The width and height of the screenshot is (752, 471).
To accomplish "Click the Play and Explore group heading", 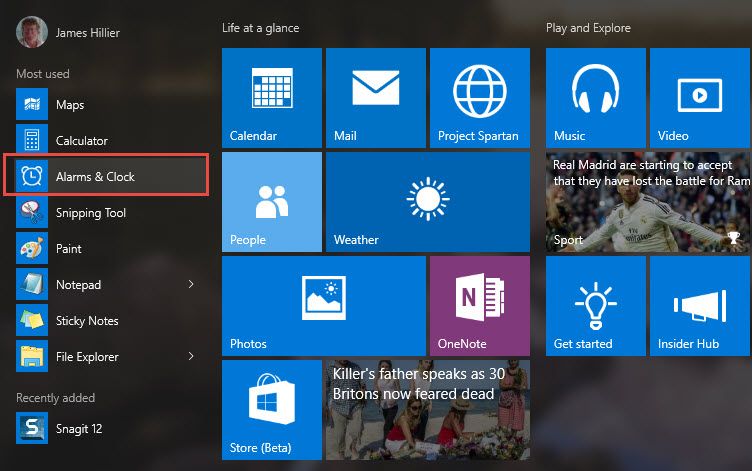I will click(x=588, y=28).
